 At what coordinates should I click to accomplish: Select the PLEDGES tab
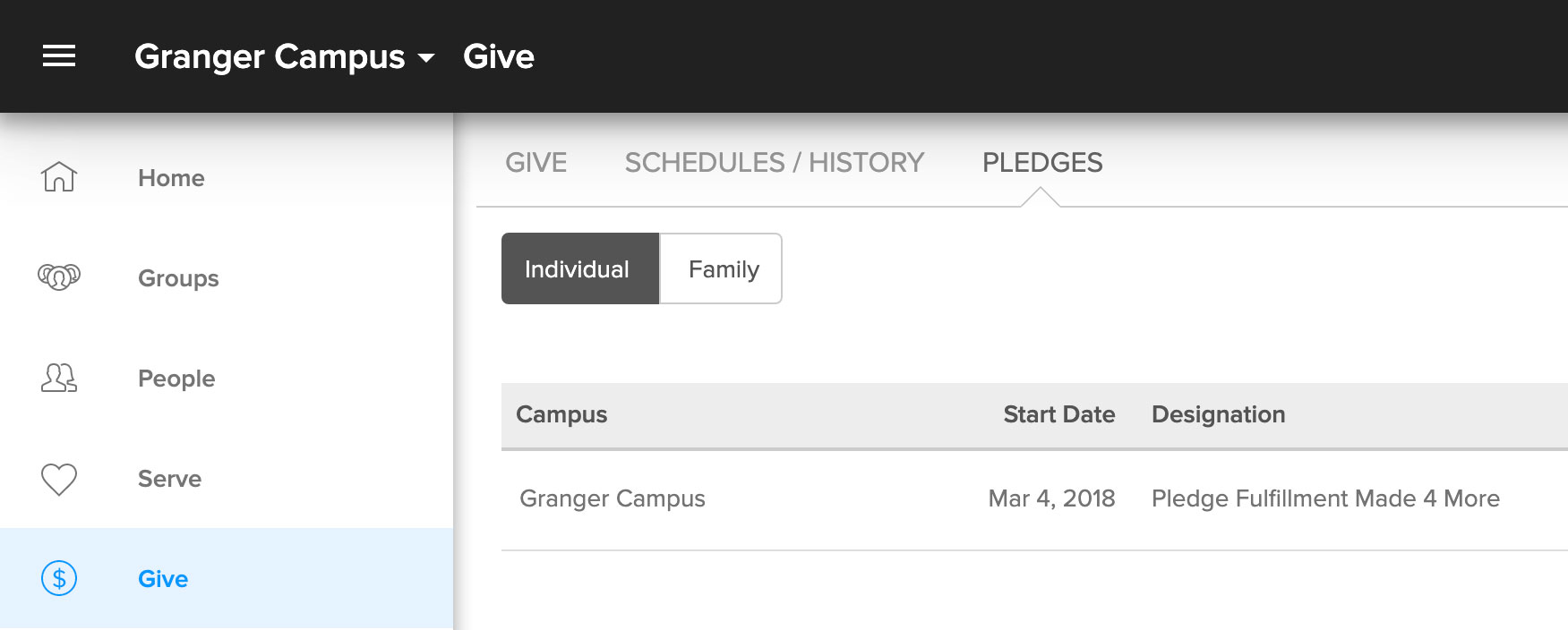pyautogui.click(x=1042, y=163)
